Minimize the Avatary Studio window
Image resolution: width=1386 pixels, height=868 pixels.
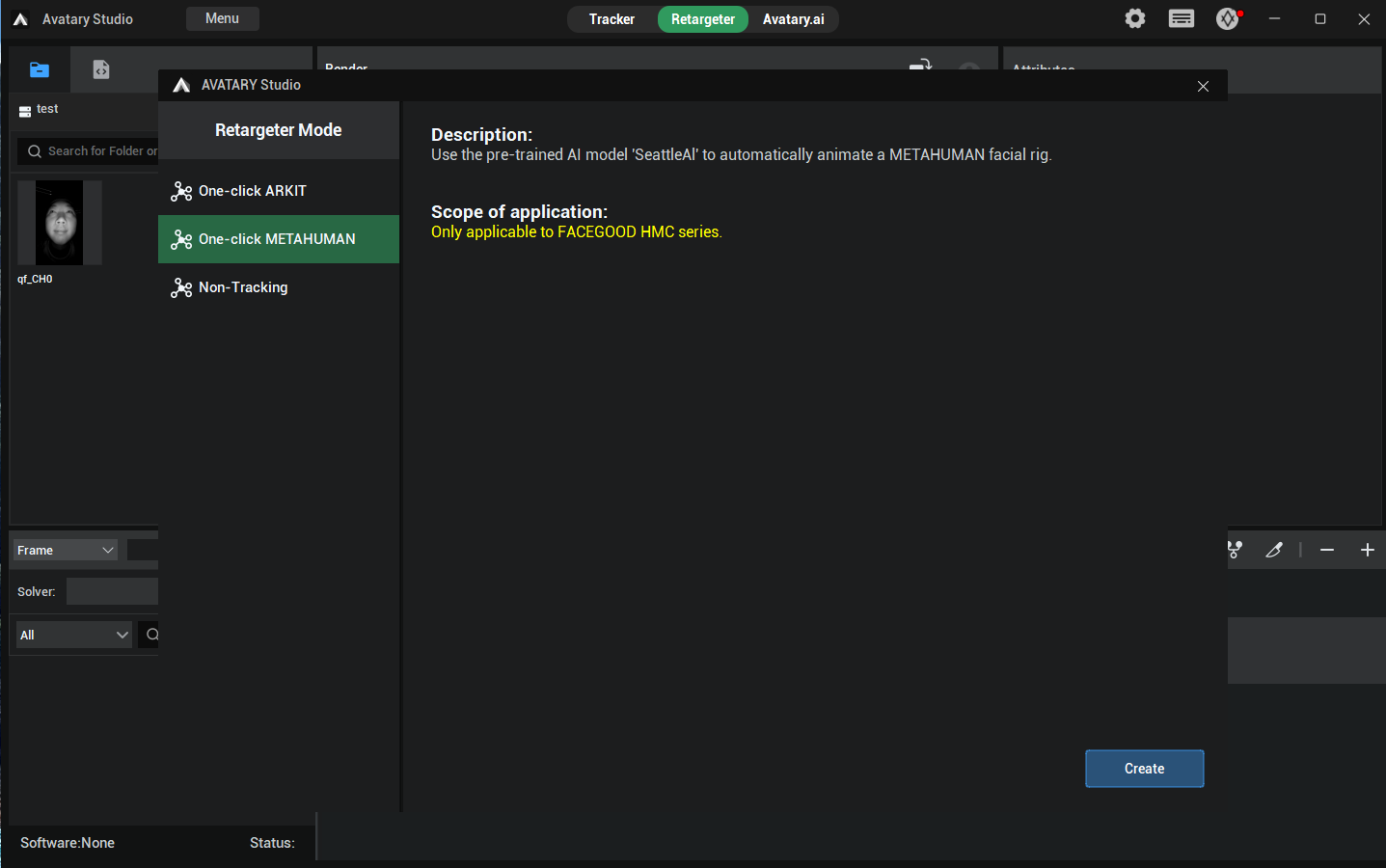pos(1274,19)
